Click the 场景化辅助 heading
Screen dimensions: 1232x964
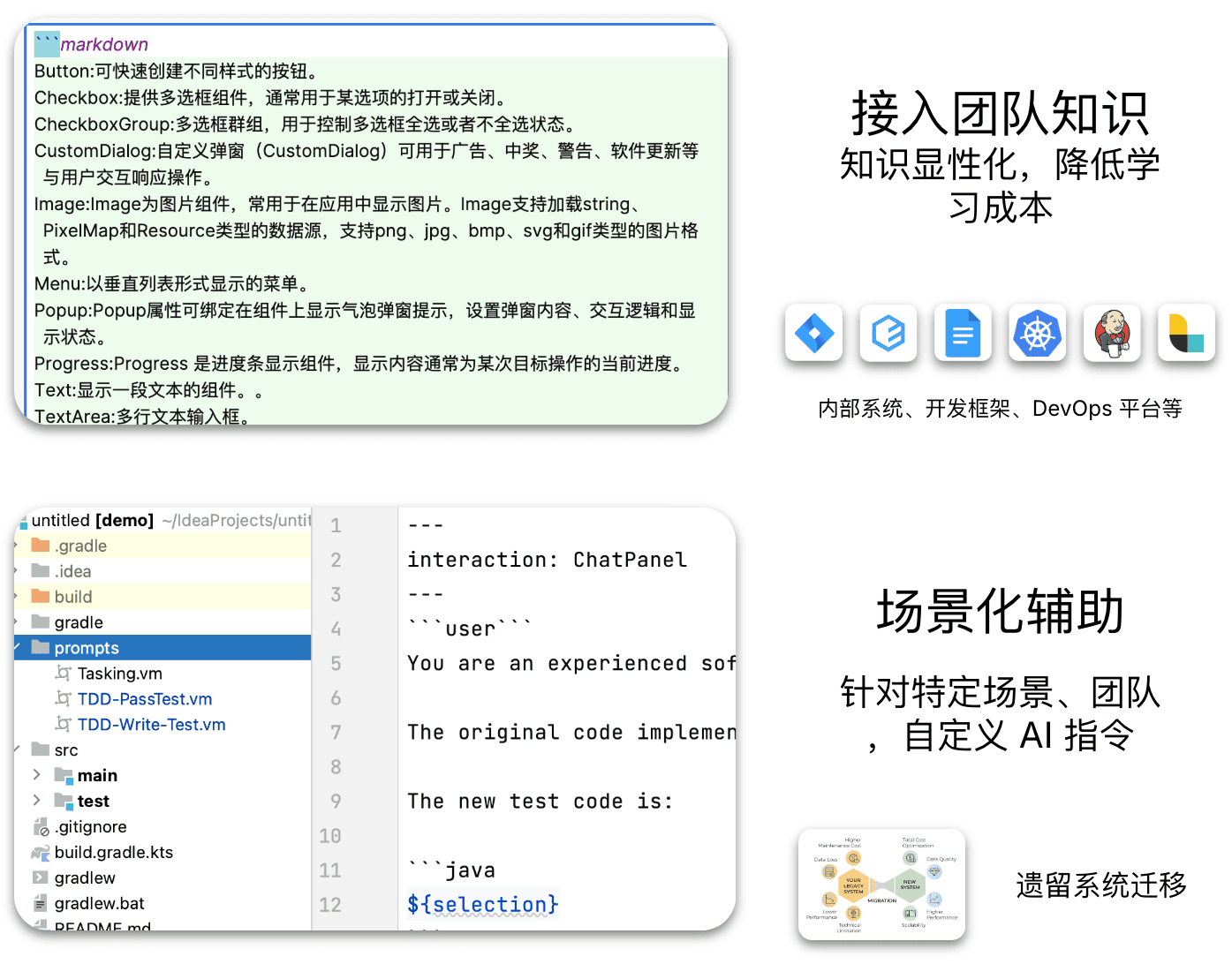pyautogui.click(x=1000, y=611)
